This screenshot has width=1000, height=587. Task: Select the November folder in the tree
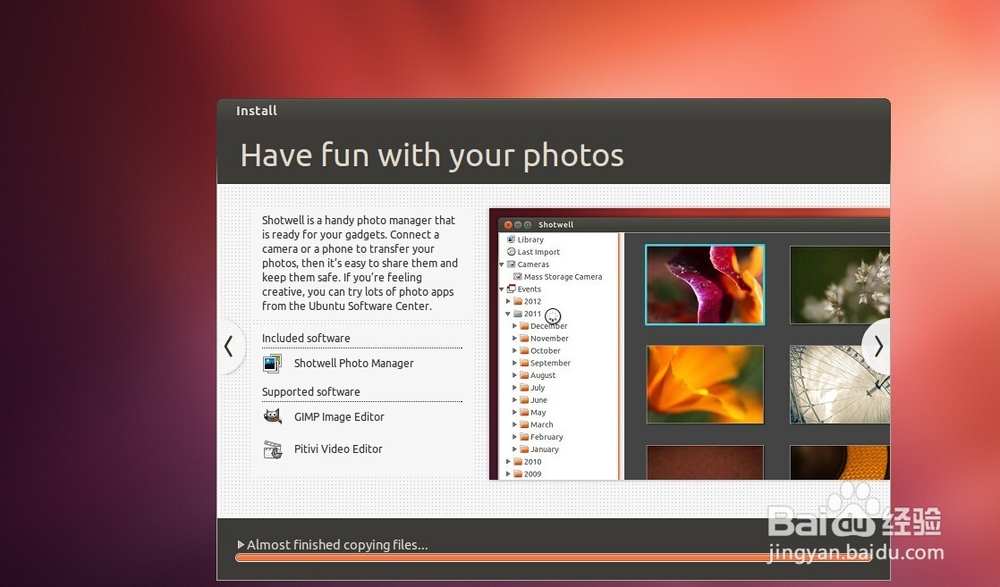547,338
